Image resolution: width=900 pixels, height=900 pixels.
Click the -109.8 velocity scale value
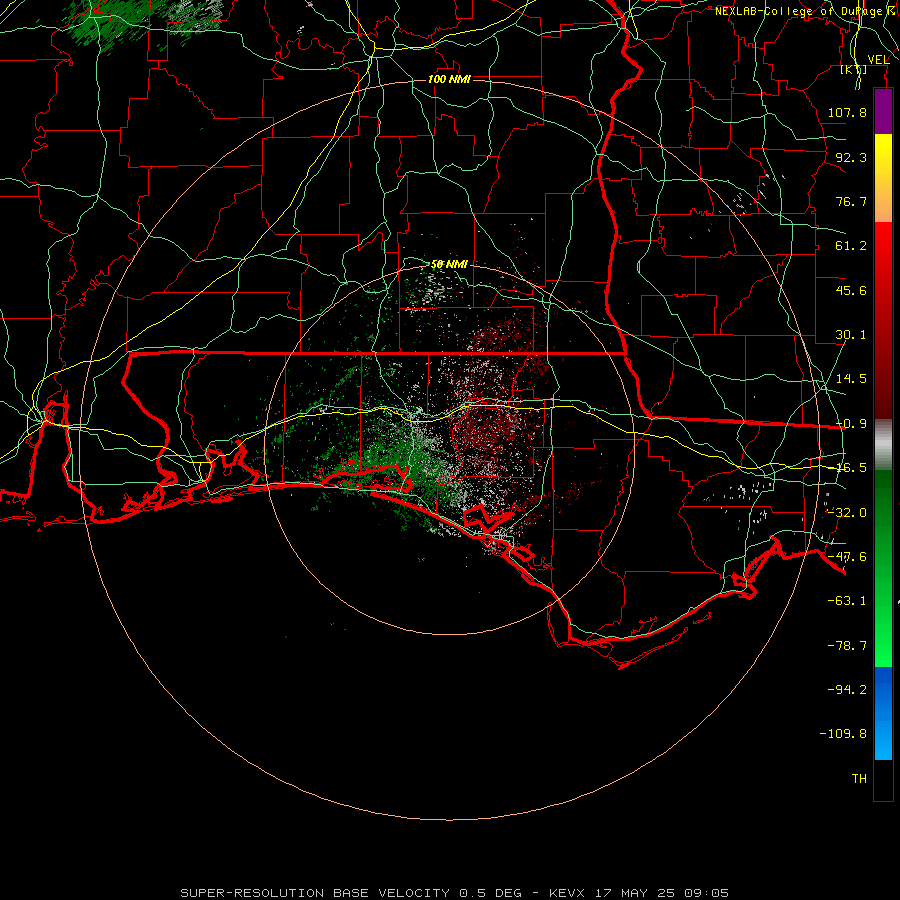(843, 734)
